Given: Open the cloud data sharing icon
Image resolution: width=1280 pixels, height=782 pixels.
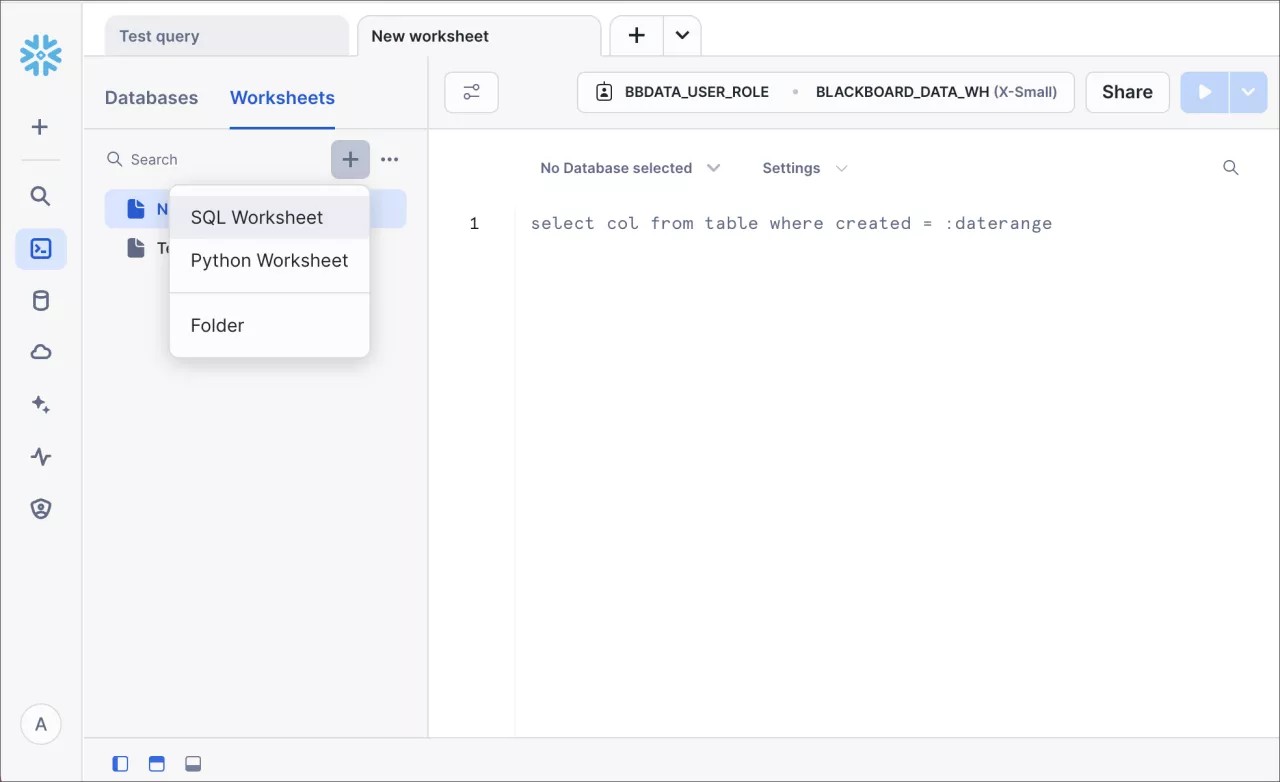Looking at the screenshot, I should [x=40, y=352].
